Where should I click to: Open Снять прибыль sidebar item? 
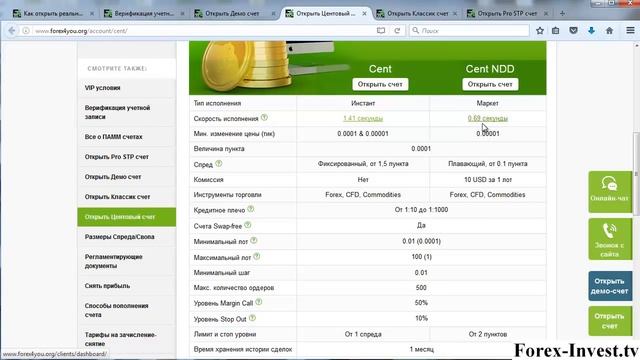(x=127, y=286)
